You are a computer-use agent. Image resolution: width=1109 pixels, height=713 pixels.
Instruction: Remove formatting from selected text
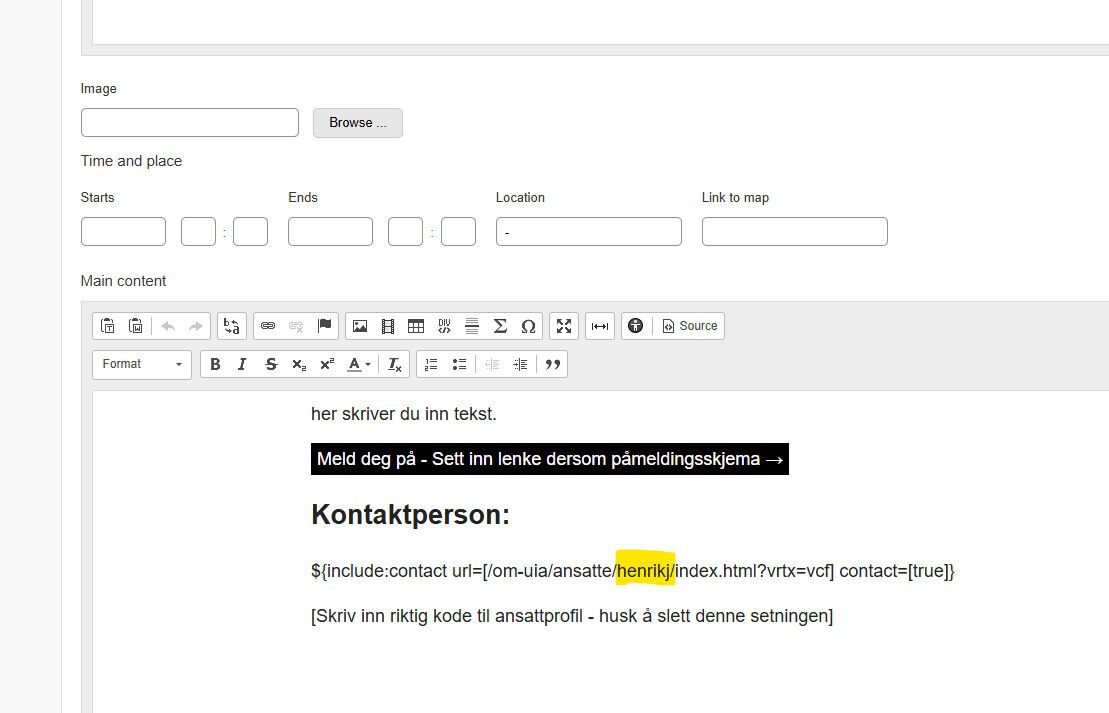coord(395,364)
